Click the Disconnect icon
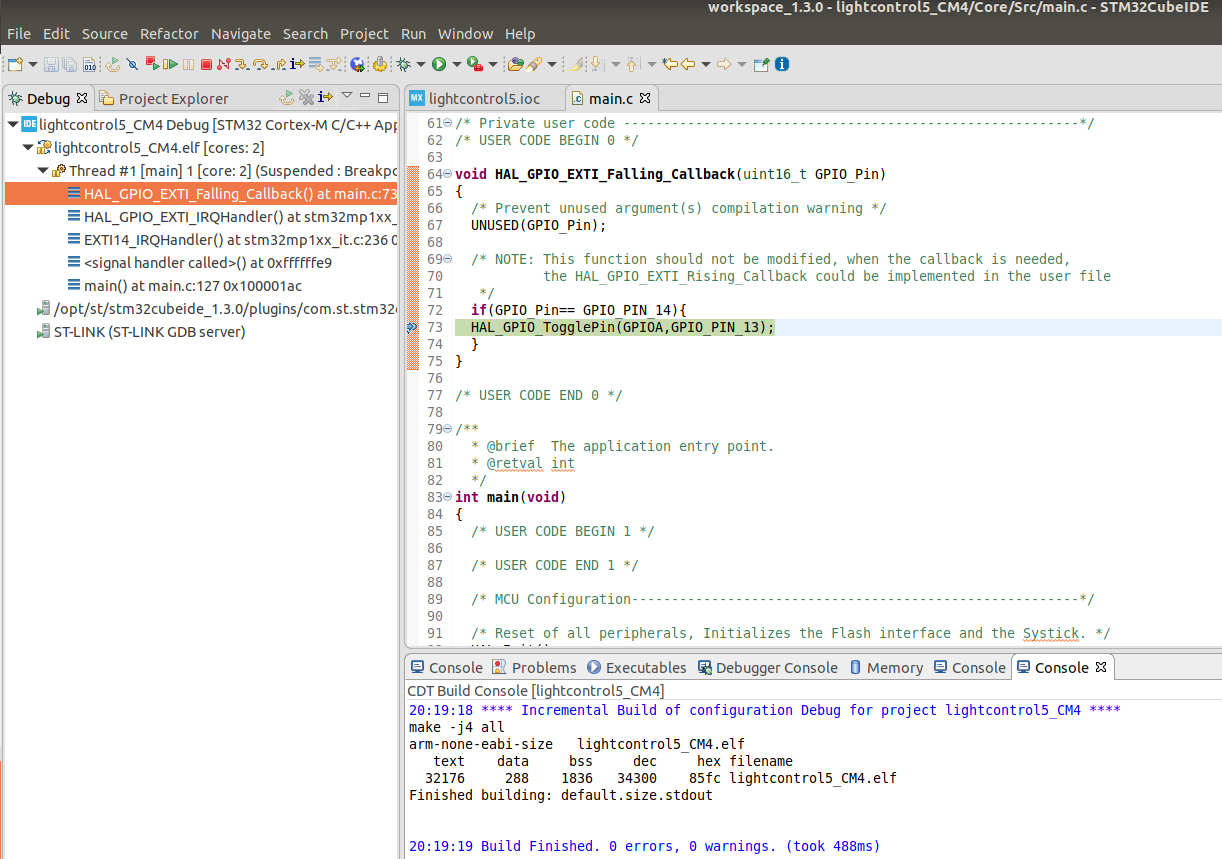This screenshot has height=859, width=1222. pyautogui.click(x=224, y=64)
